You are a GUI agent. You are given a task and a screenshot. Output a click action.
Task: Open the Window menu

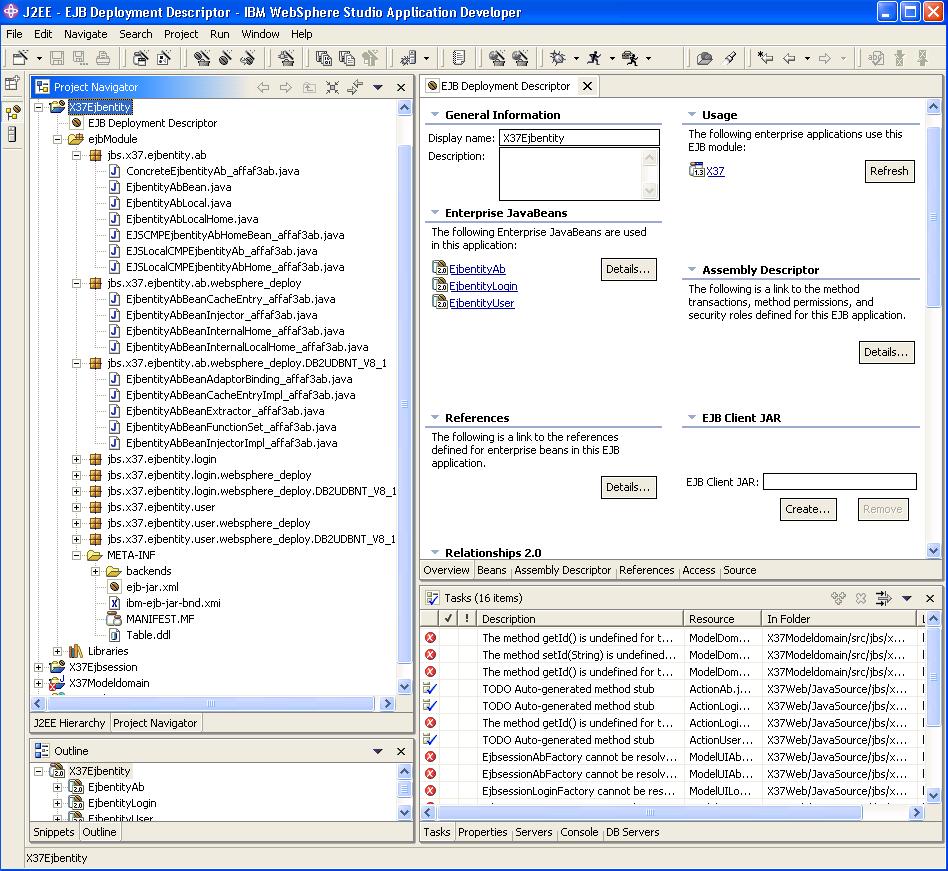point(260,34)
